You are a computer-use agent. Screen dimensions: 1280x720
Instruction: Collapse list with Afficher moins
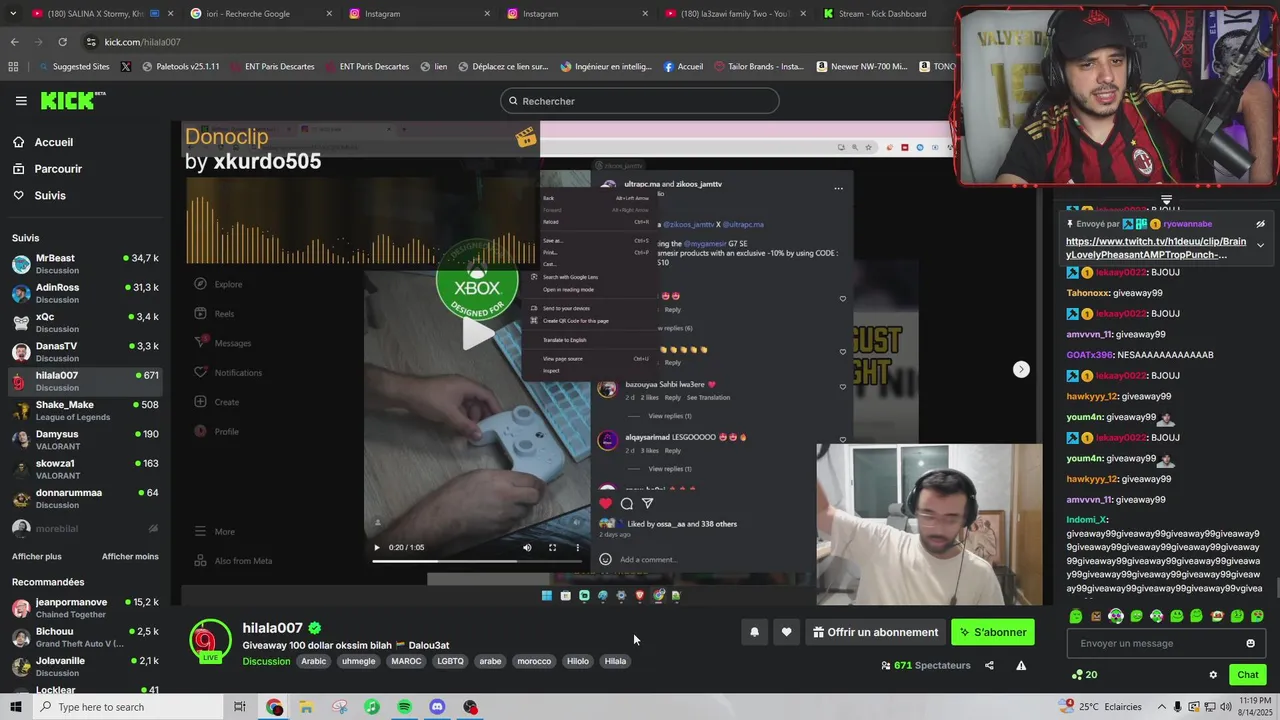tap(130, 557)
